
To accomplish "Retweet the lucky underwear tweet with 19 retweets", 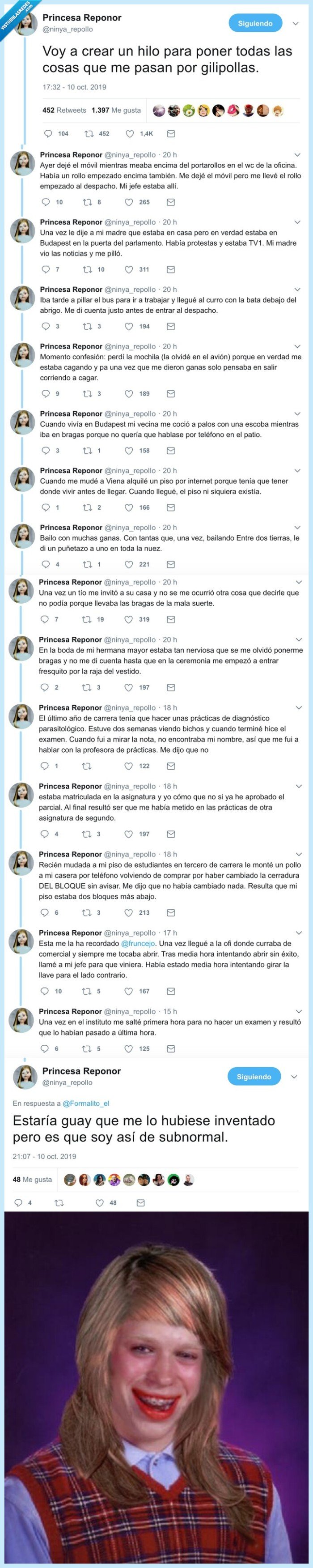I will (x=87, y=619).
